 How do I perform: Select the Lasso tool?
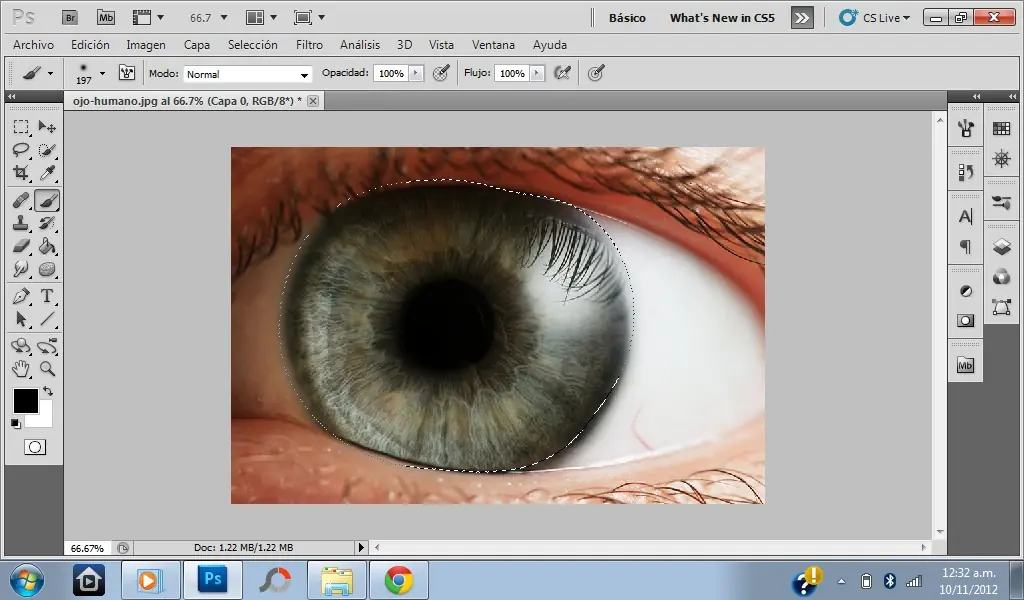click(x=20, y=150)
